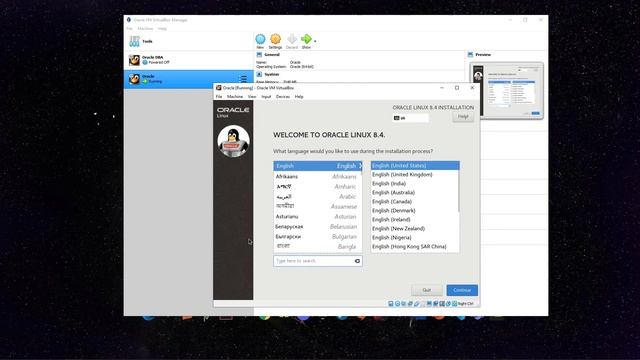The width and height of the screenshot is (640, 360).
Task: Open File menu in VirtualBox Manager window
Action: coord(129,29)
